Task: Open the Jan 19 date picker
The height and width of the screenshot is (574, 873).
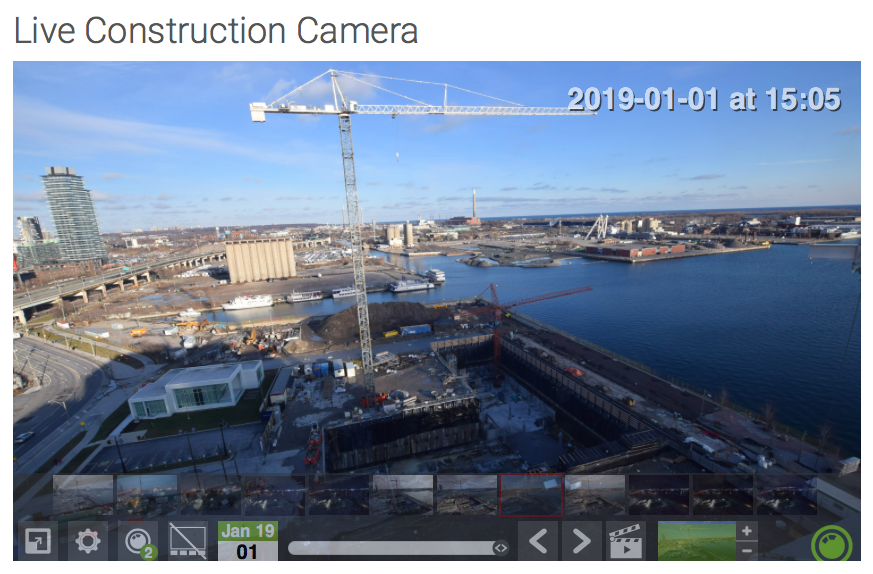Action: [248, 541]
